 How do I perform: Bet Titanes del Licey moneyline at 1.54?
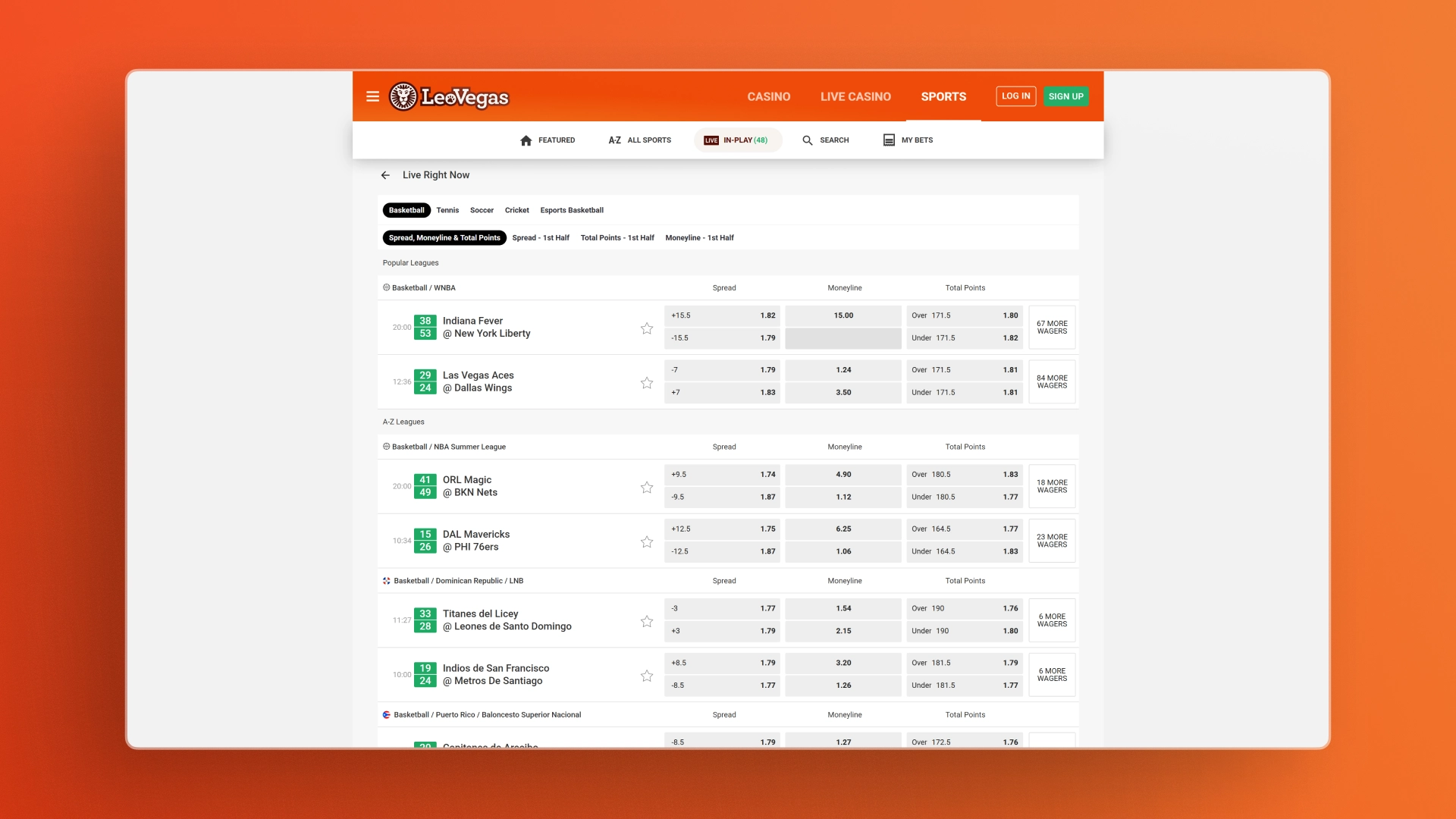click(x=843, y=608)
